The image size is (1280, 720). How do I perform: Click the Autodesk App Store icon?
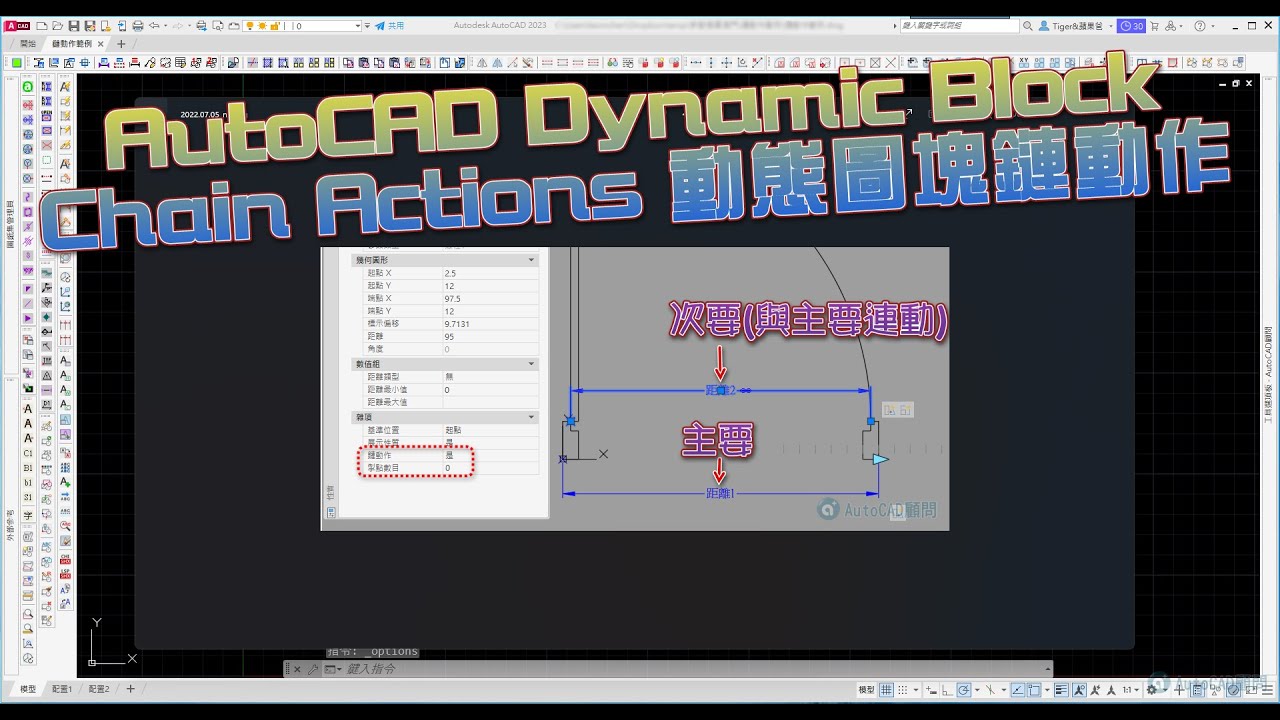pyautogui.click(x=1172, y=25)
